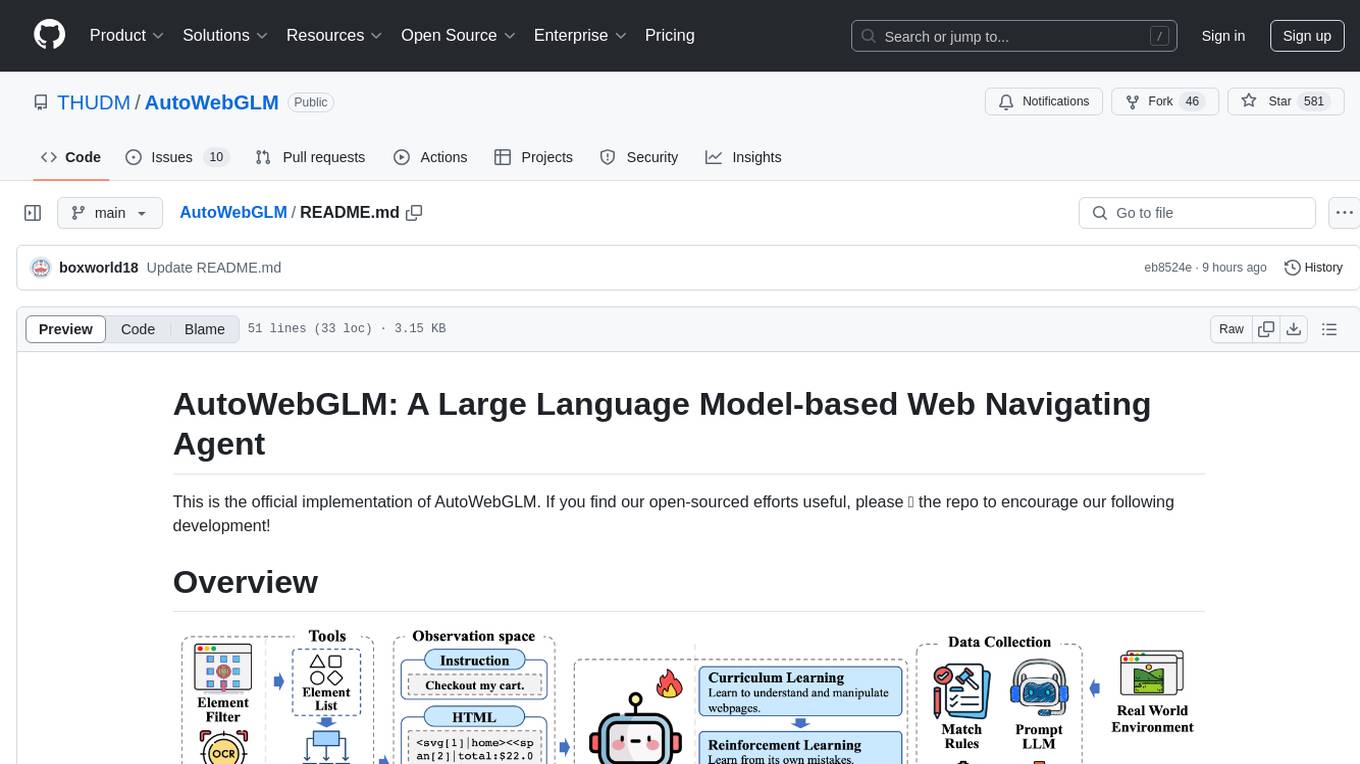Click the Sign up button
Screen dimensions: 1360x764
click(x=1307, y=36)
